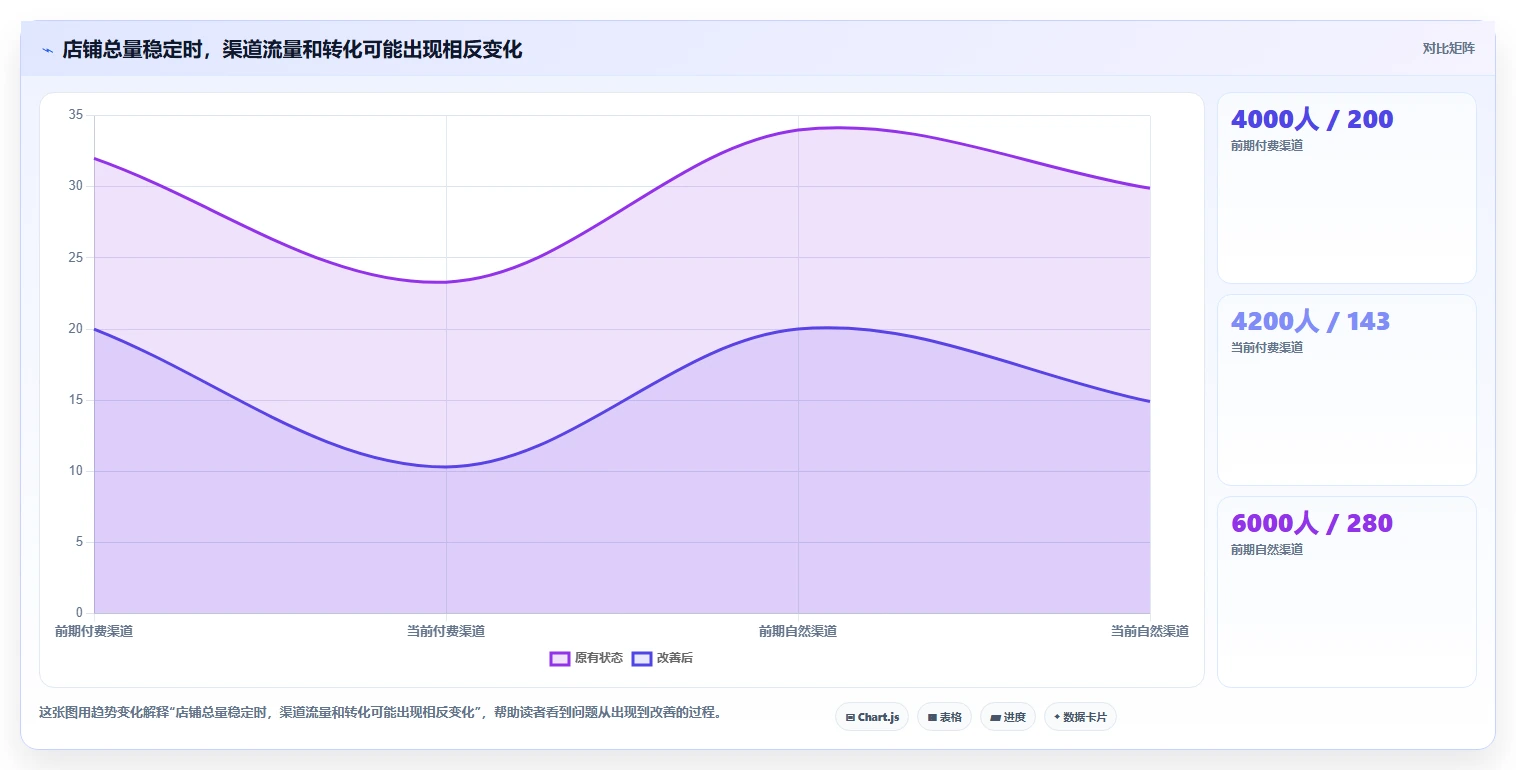
Task: Click the blue 改善后 legend swatch
Action: pos(641,658)
